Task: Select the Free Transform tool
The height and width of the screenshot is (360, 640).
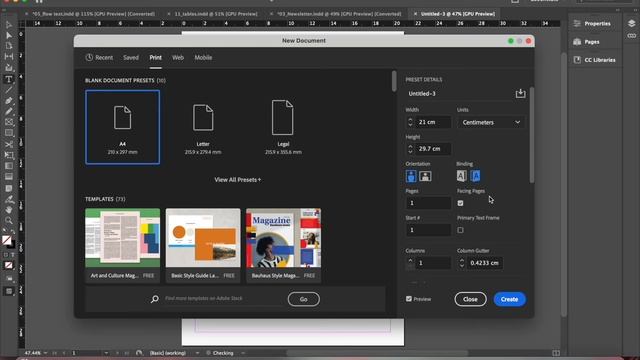Action: tap(9, 155)
